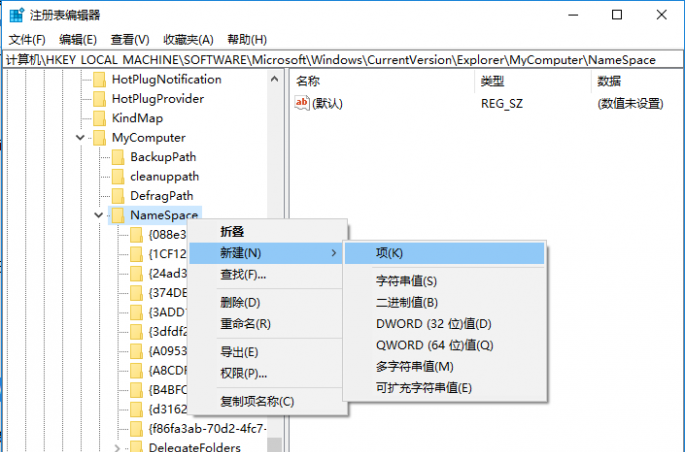Choose 查找(F)... in the context menu

click(268, 275)
